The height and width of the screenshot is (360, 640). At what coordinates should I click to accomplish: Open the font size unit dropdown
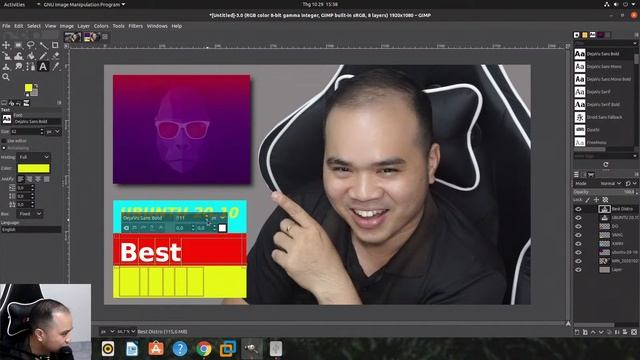click(x=53, y=132)
